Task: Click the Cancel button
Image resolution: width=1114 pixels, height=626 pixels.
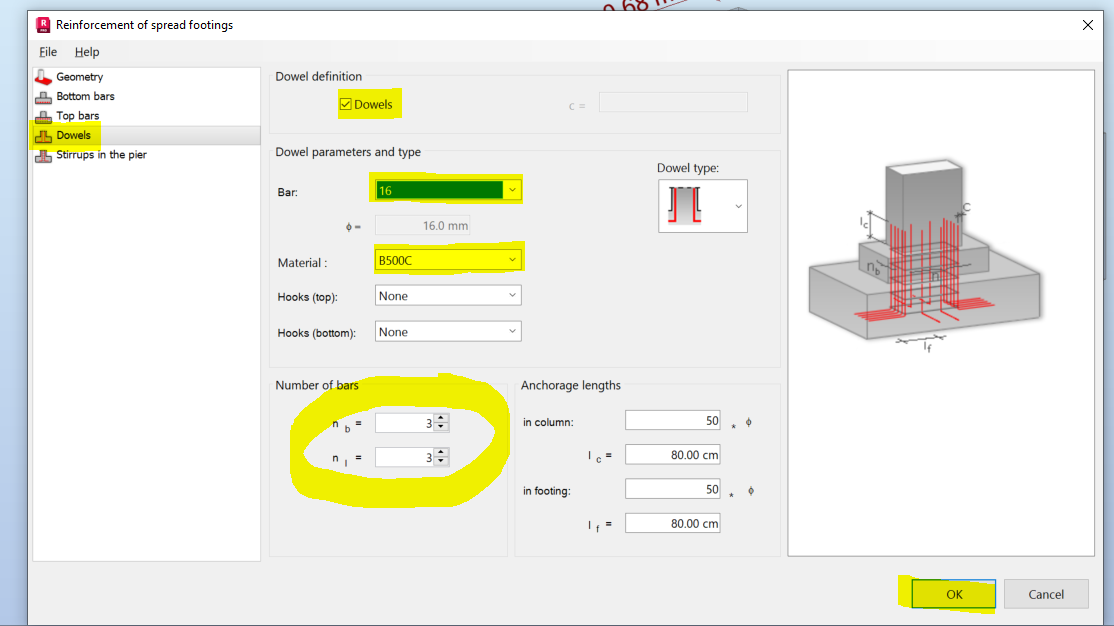Action: point(1045,593)
